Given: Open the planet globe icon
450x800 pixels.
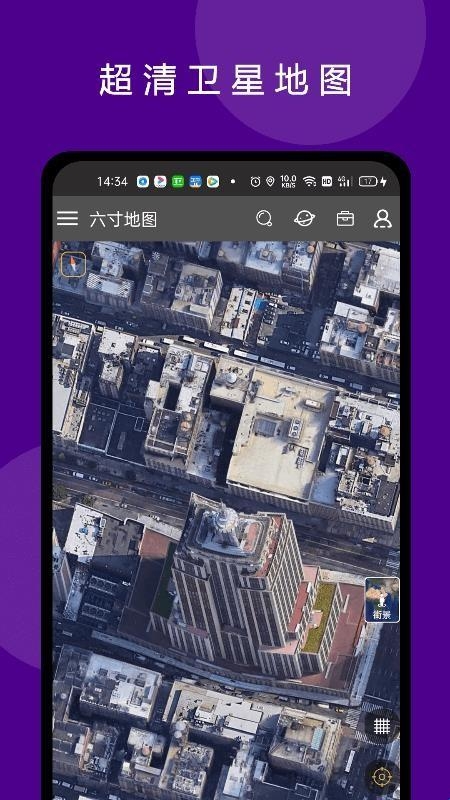Looking at the screenshot, I should point(304,218).
